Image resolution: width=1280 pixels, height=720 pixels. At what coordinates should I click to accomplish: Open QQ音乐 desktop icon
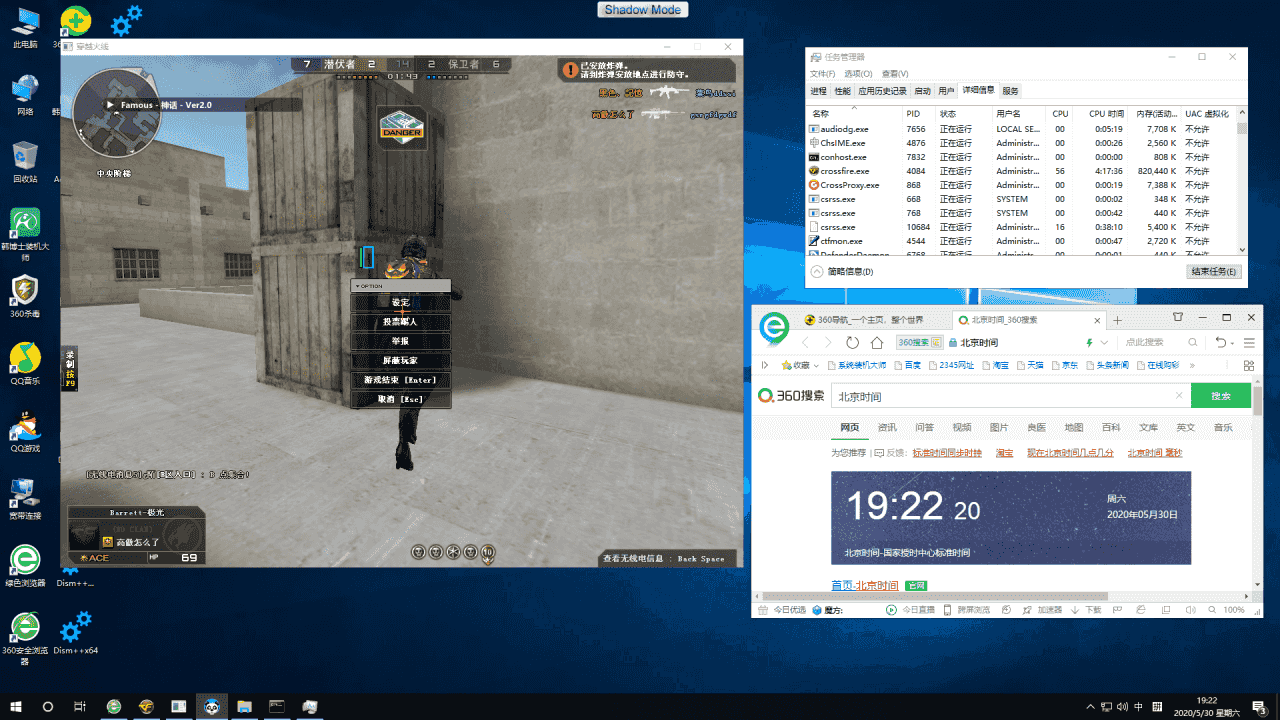point(25,365)
